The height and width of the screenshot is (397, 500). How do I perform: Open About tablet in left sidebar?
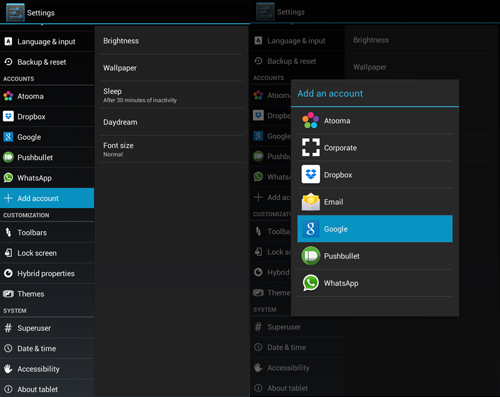(x=47, y=389)
